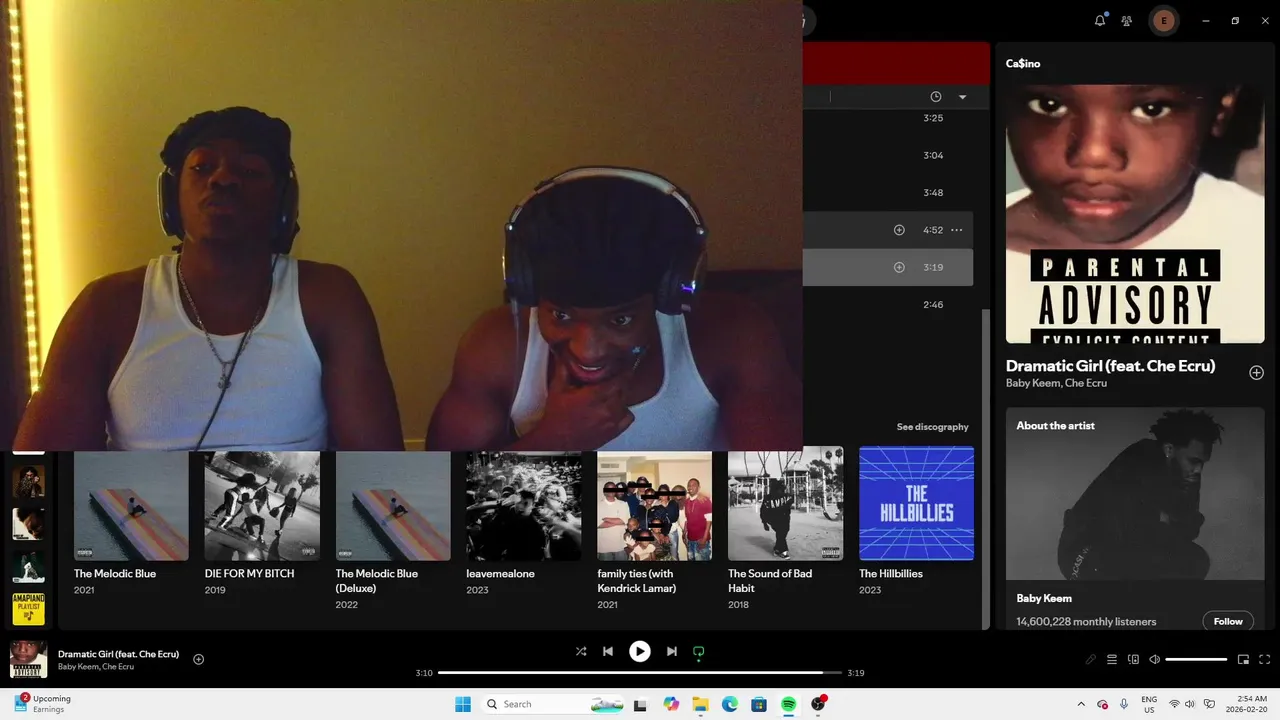Add now-playing song to library in player bar
This screenshot has height=720, width=1280.
[198, 659]
